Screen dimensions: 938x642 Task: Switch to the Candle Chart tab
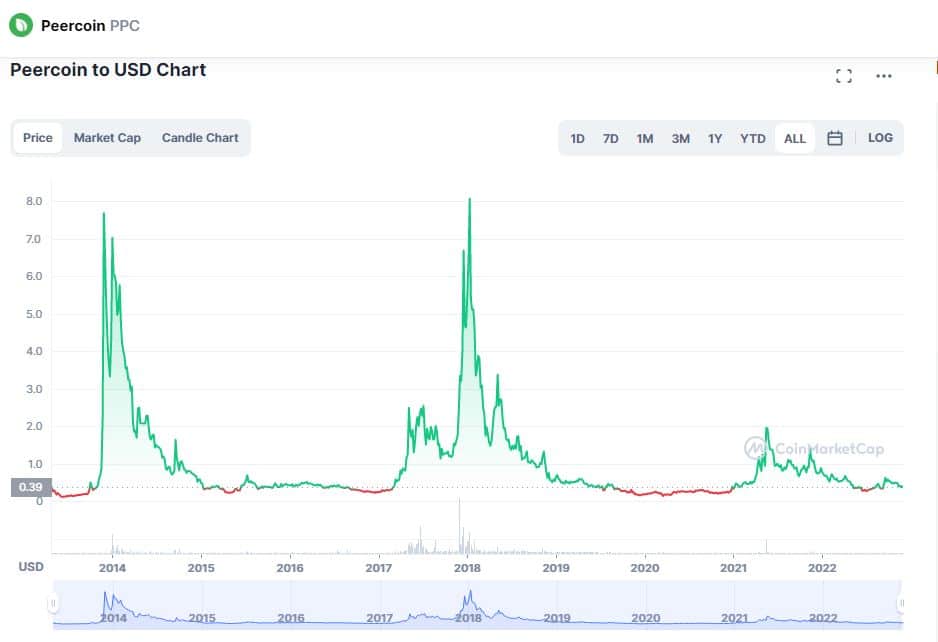(x=200, y=138)
